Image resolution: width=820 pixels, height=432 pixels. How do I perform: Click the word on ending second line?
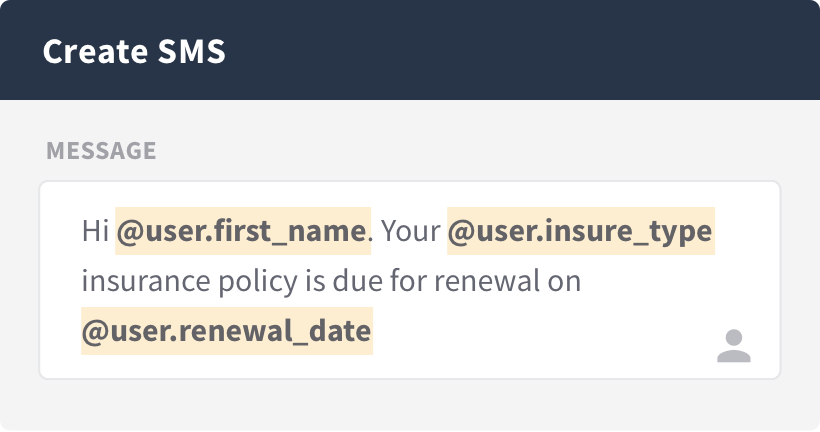tap(564, 281)
